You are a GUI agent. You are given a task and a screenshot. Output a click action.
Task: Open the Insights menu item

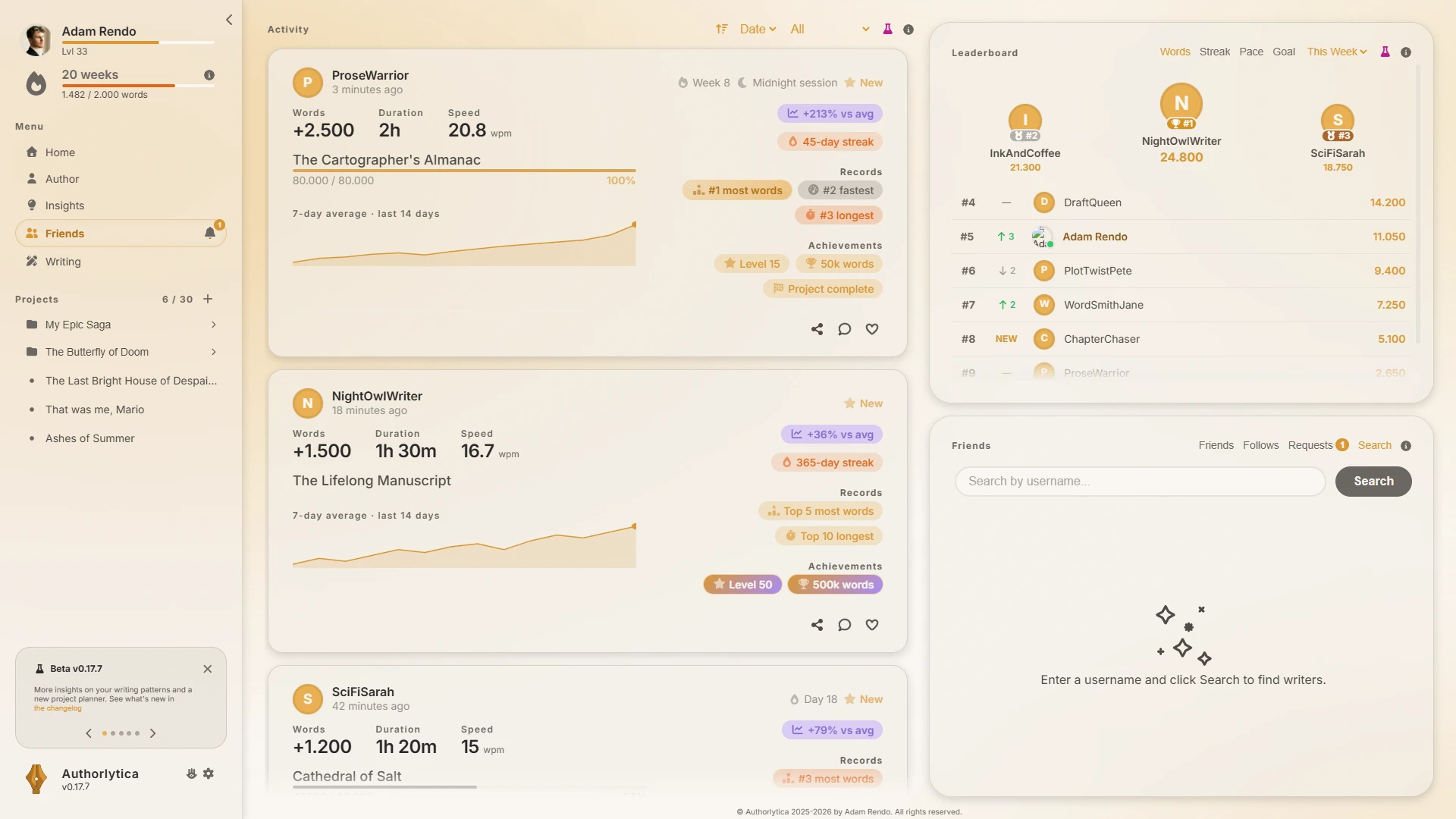pyautogui.click(x=121, y=206)
